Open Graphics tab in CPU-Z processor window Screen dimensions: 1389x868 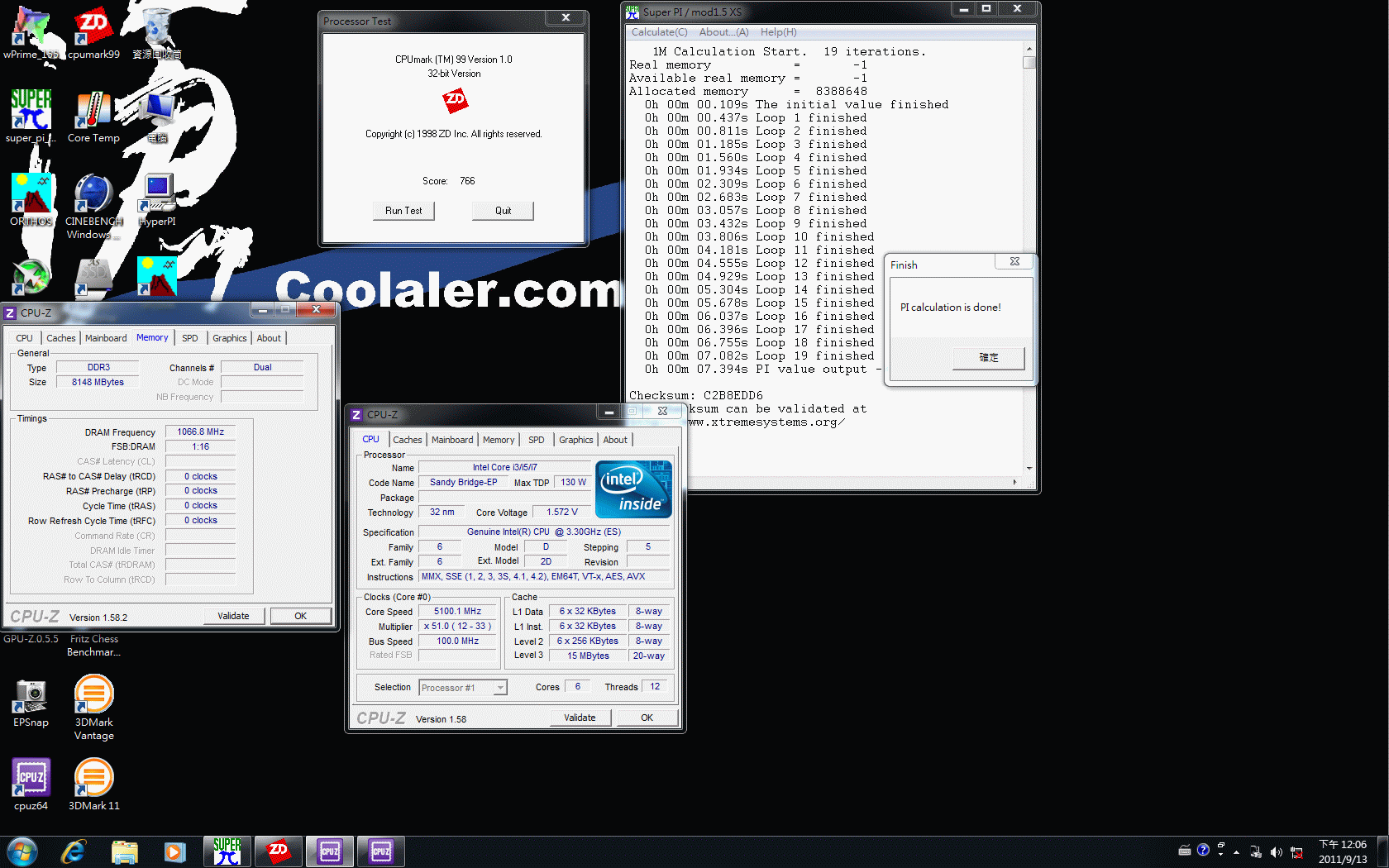pos(576,440)
